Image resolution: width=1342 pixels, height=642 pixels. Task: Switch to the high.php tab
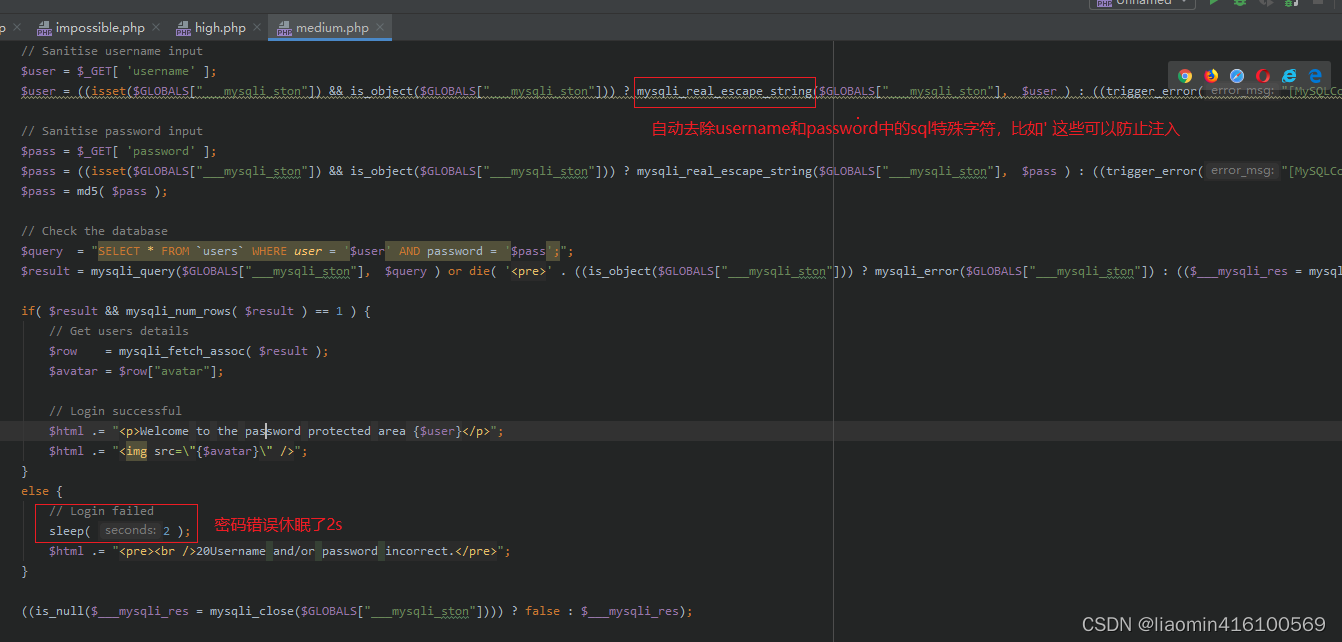pyautogui.click(x=220, y=28)
